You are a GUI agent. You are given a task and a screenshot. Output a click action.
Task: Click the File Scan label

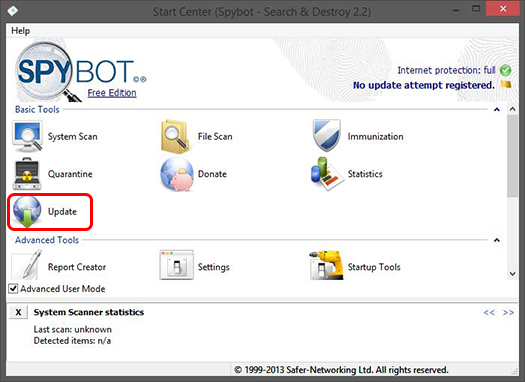pos(215,137)
